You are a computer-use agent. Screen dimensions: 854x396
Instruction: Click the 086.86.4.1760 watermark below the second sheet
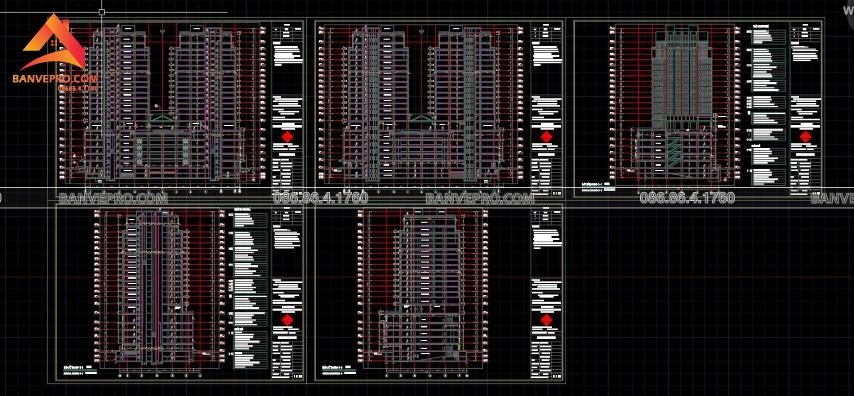(320, 198)
